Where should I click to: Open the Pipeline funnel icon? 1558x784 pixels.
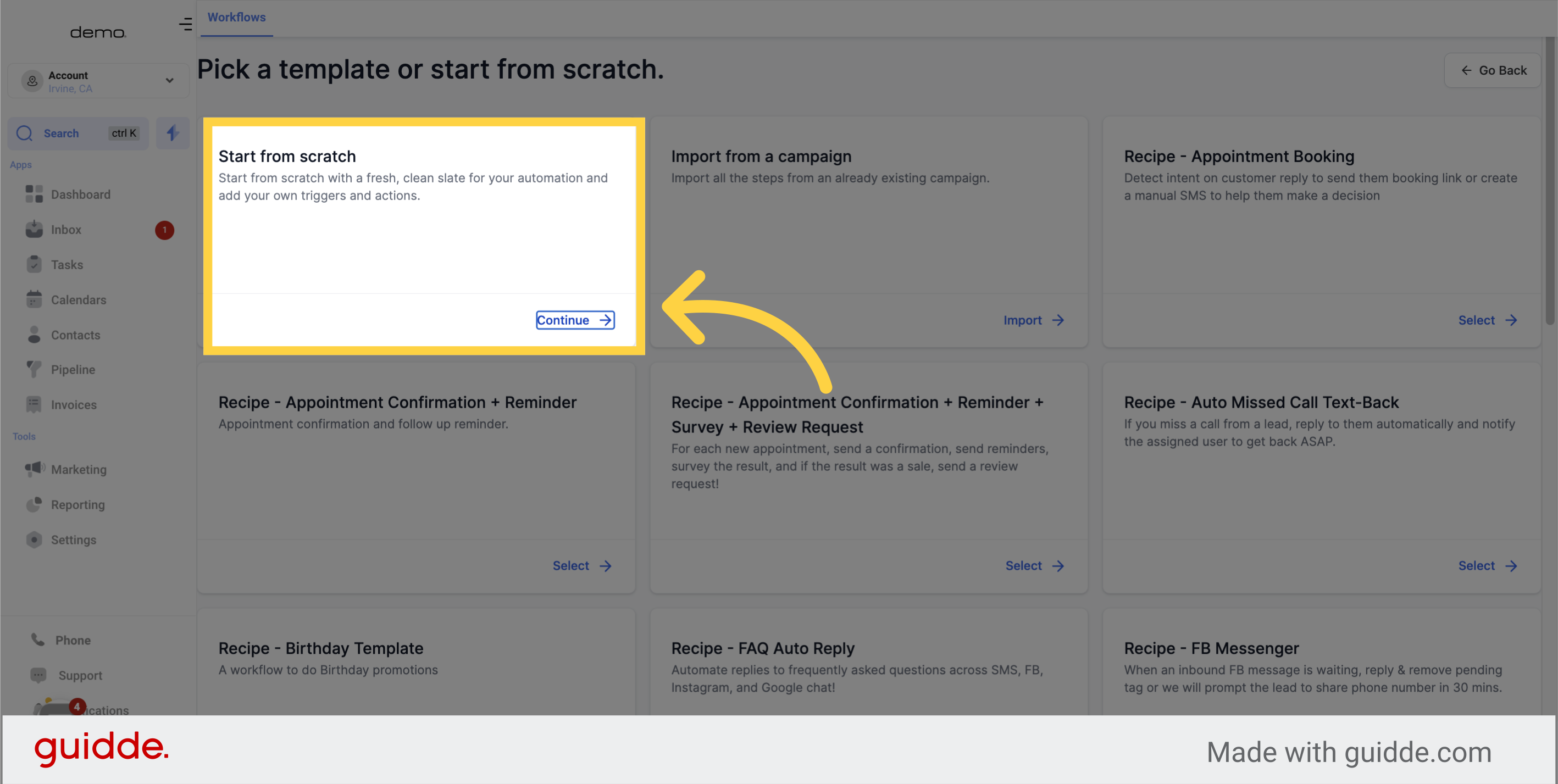(34, 369)
